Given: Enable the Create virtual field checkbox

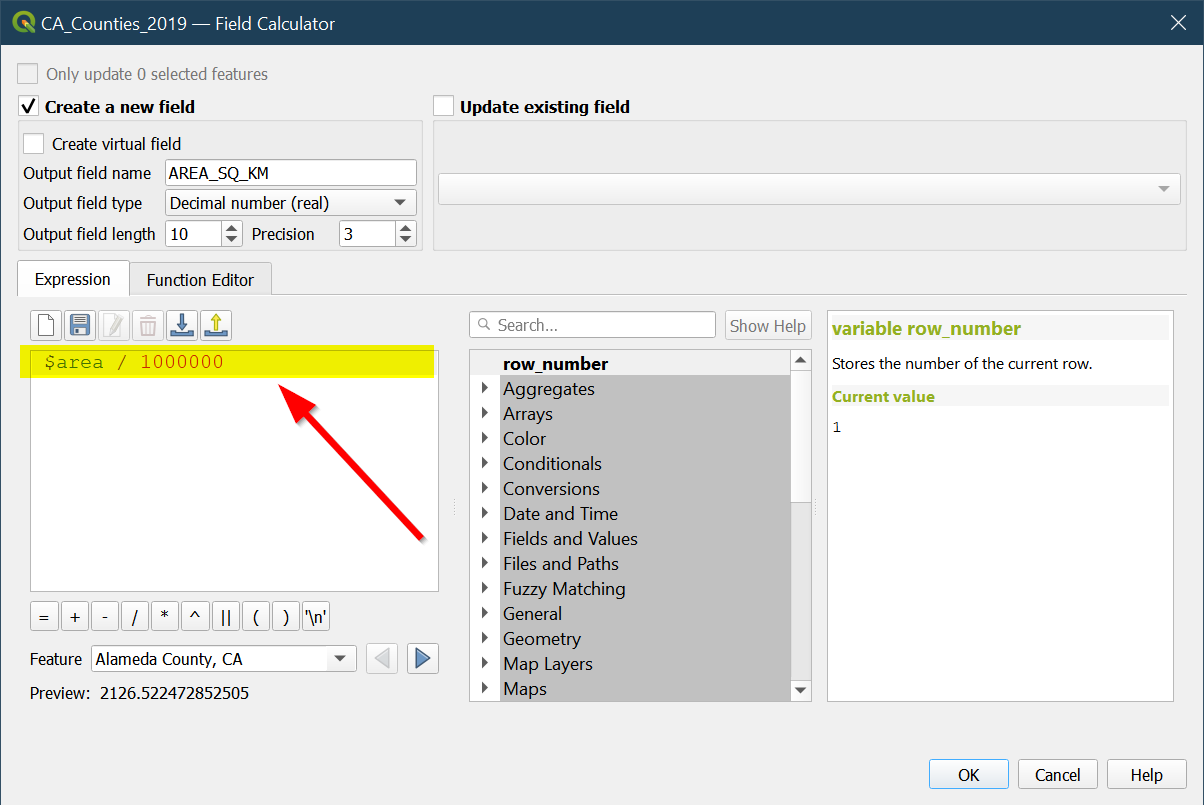Looking at the screenshot, I should (34, 144).
